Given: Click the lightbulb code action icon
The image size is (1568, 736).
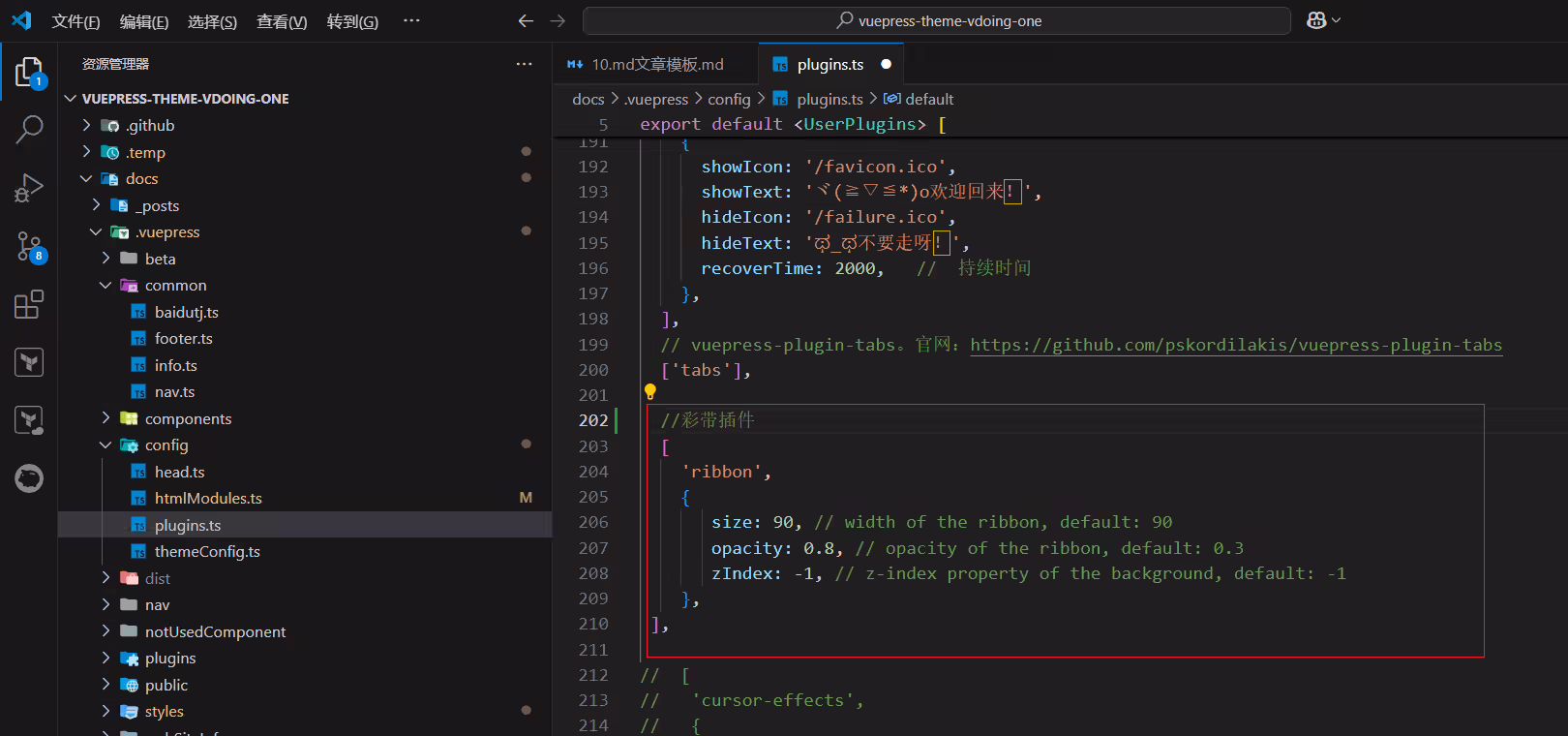Looking at the screenshot, I should point(650,391).
